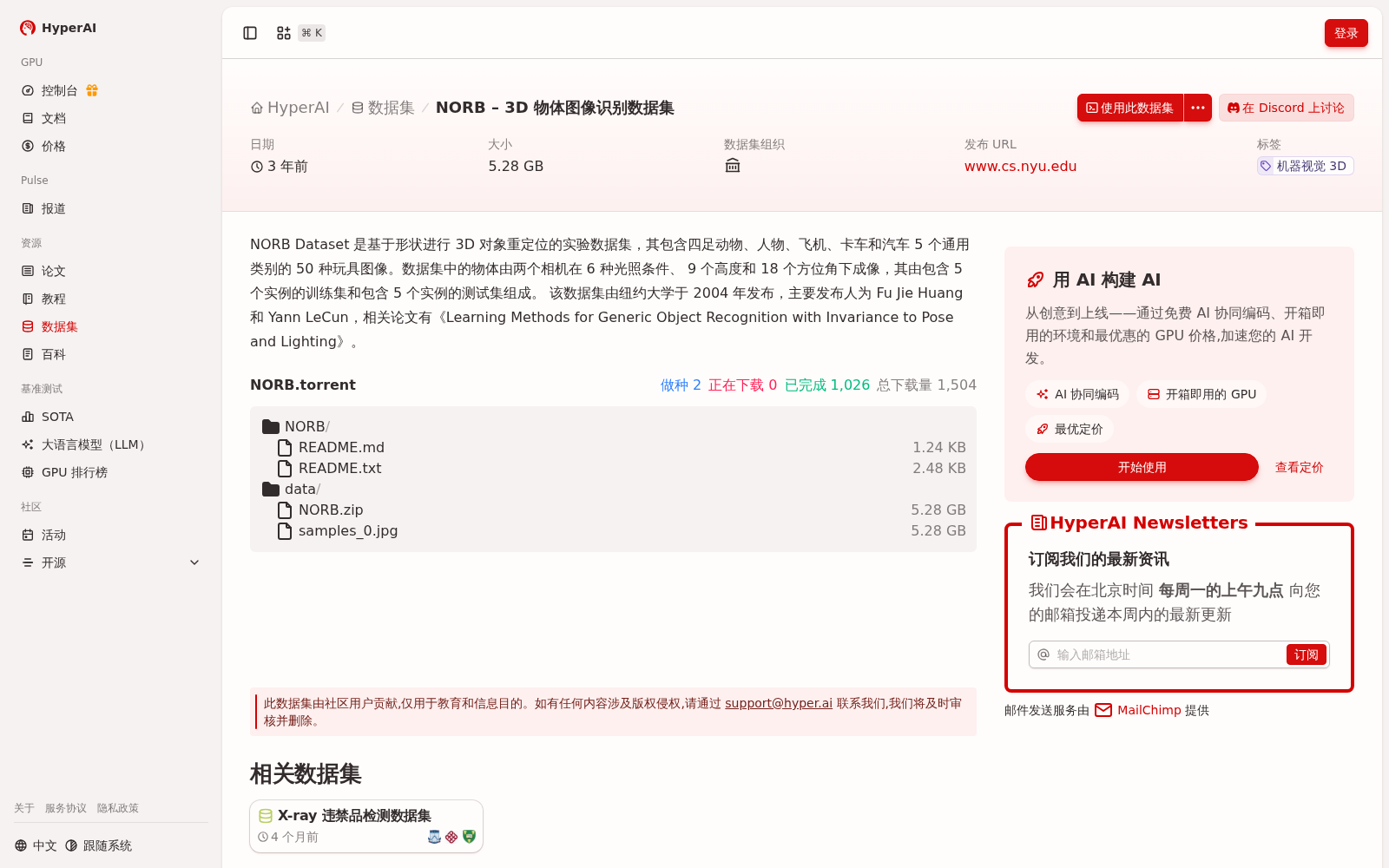Click the data folder icon

271,489
